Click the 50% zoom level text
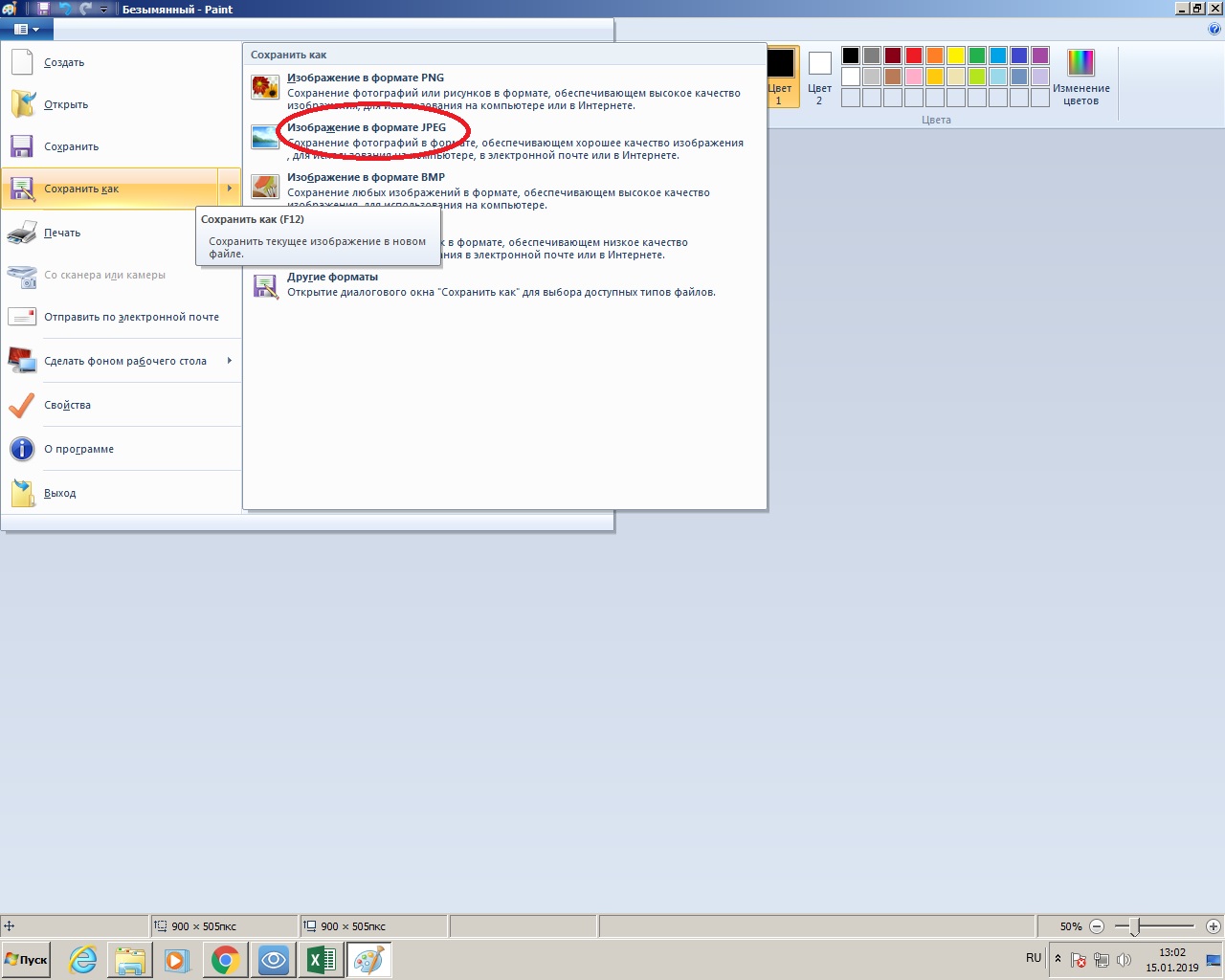This screenshot has height=980, width=1225. (x=1071, y=926)
